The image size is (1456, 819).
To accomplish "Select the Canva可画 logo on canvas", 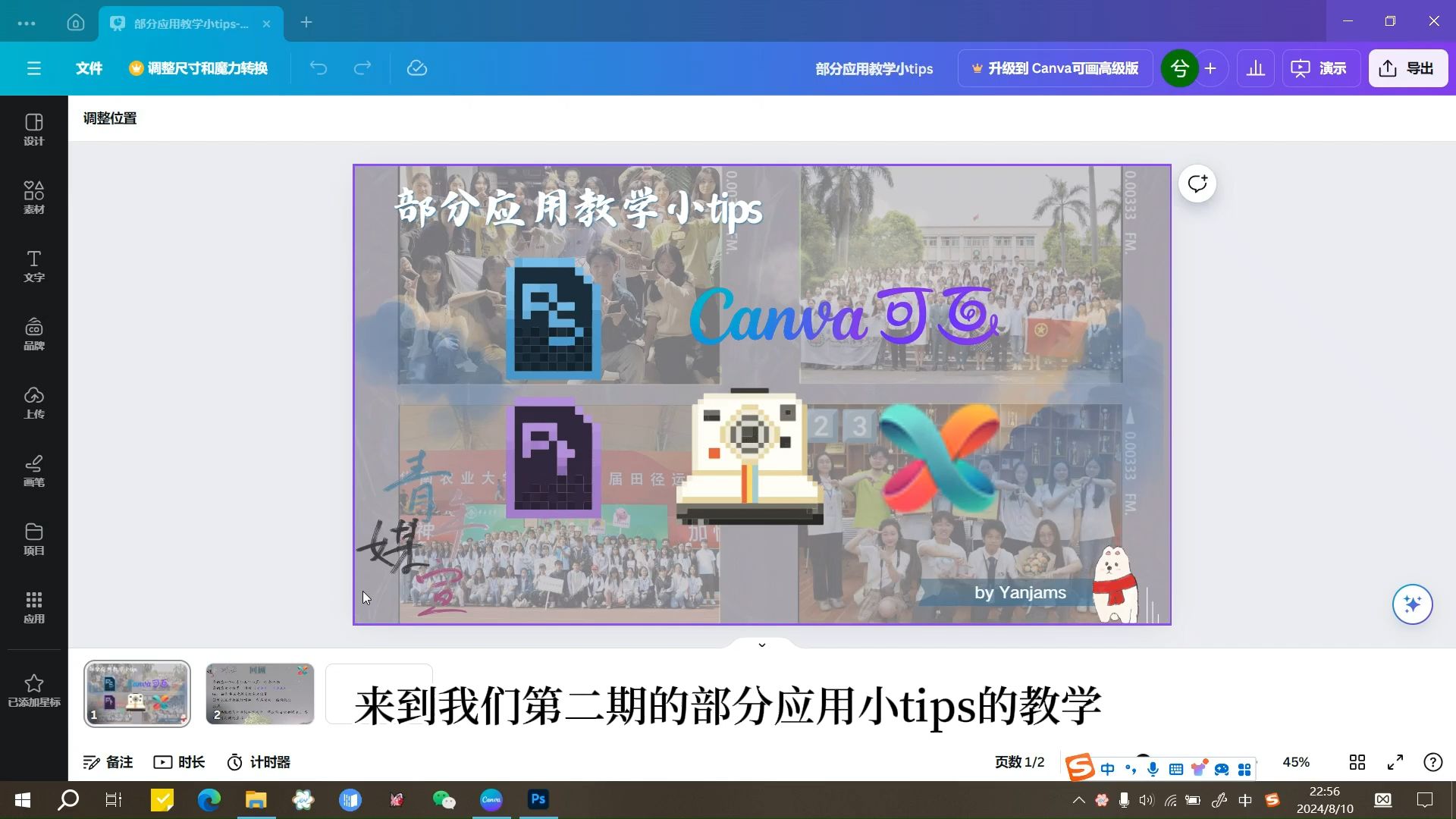I will 844,317.
